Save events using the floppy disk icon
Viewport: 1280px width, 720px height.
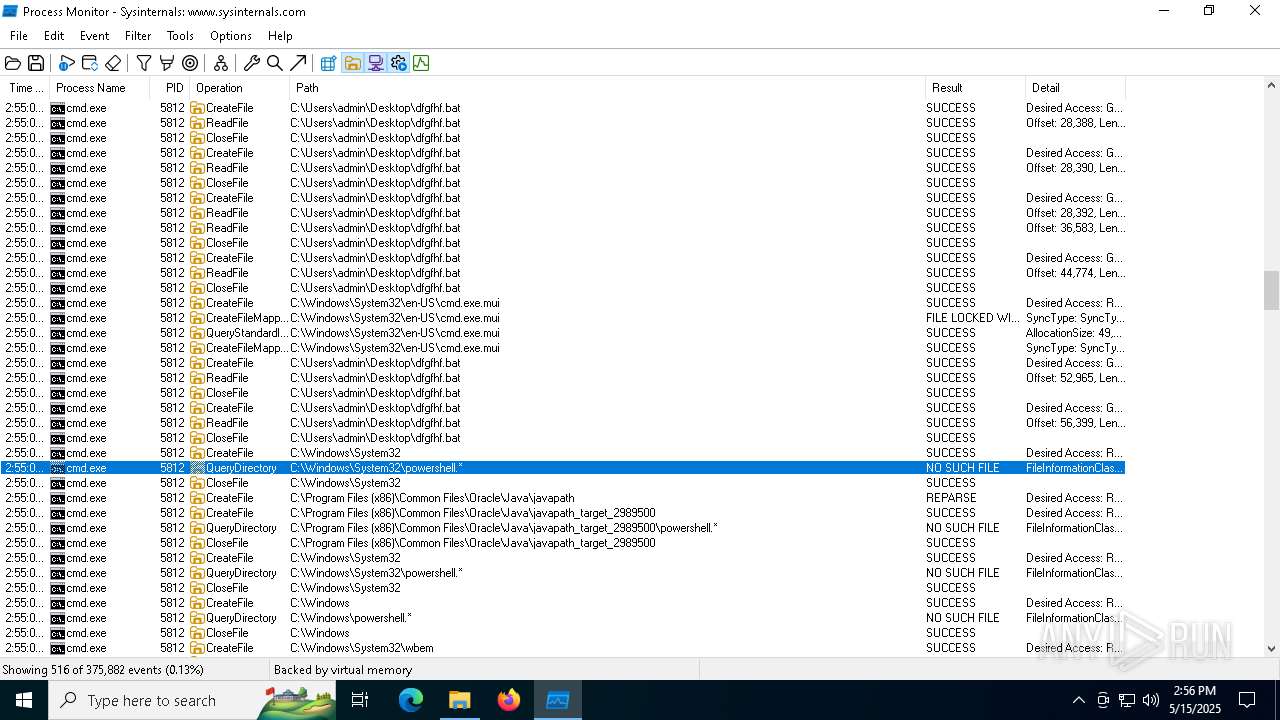click(36, 63)
